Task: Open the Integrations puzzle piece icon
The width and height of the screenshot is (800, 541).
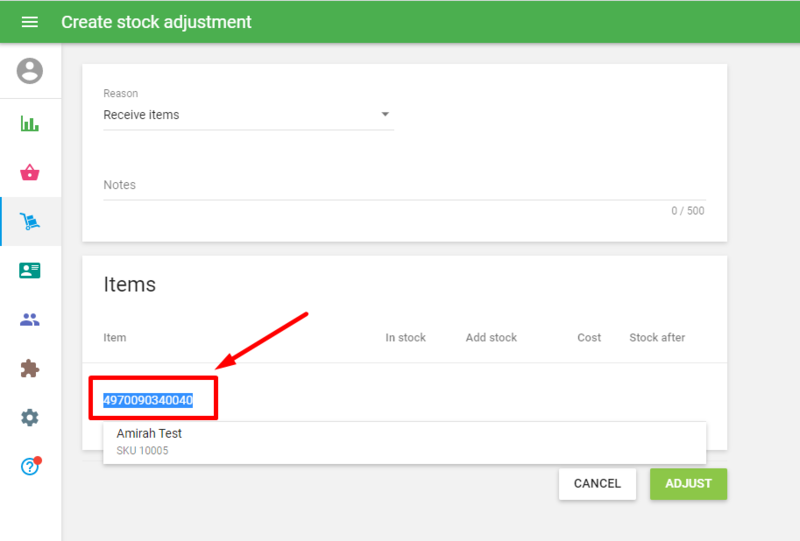Action: coord(30,369)
